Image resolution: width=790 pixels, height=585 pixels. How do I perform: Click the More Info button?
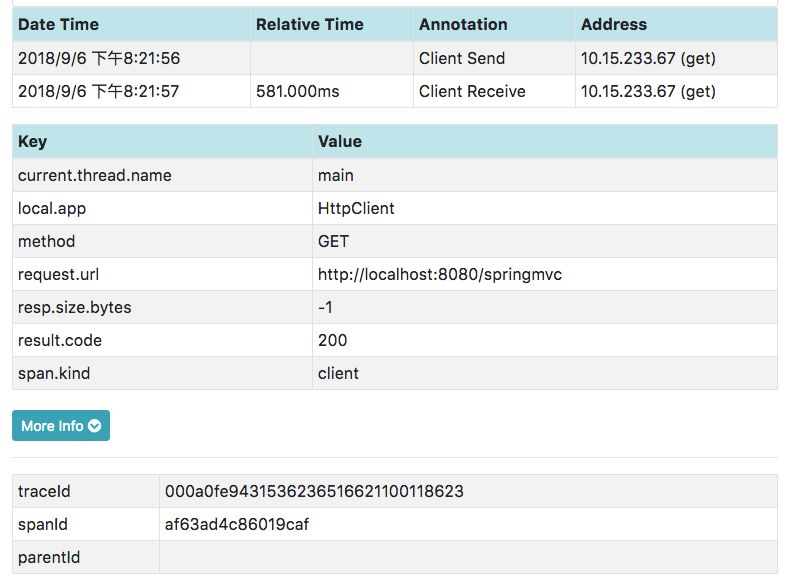(x=61, y=425)
